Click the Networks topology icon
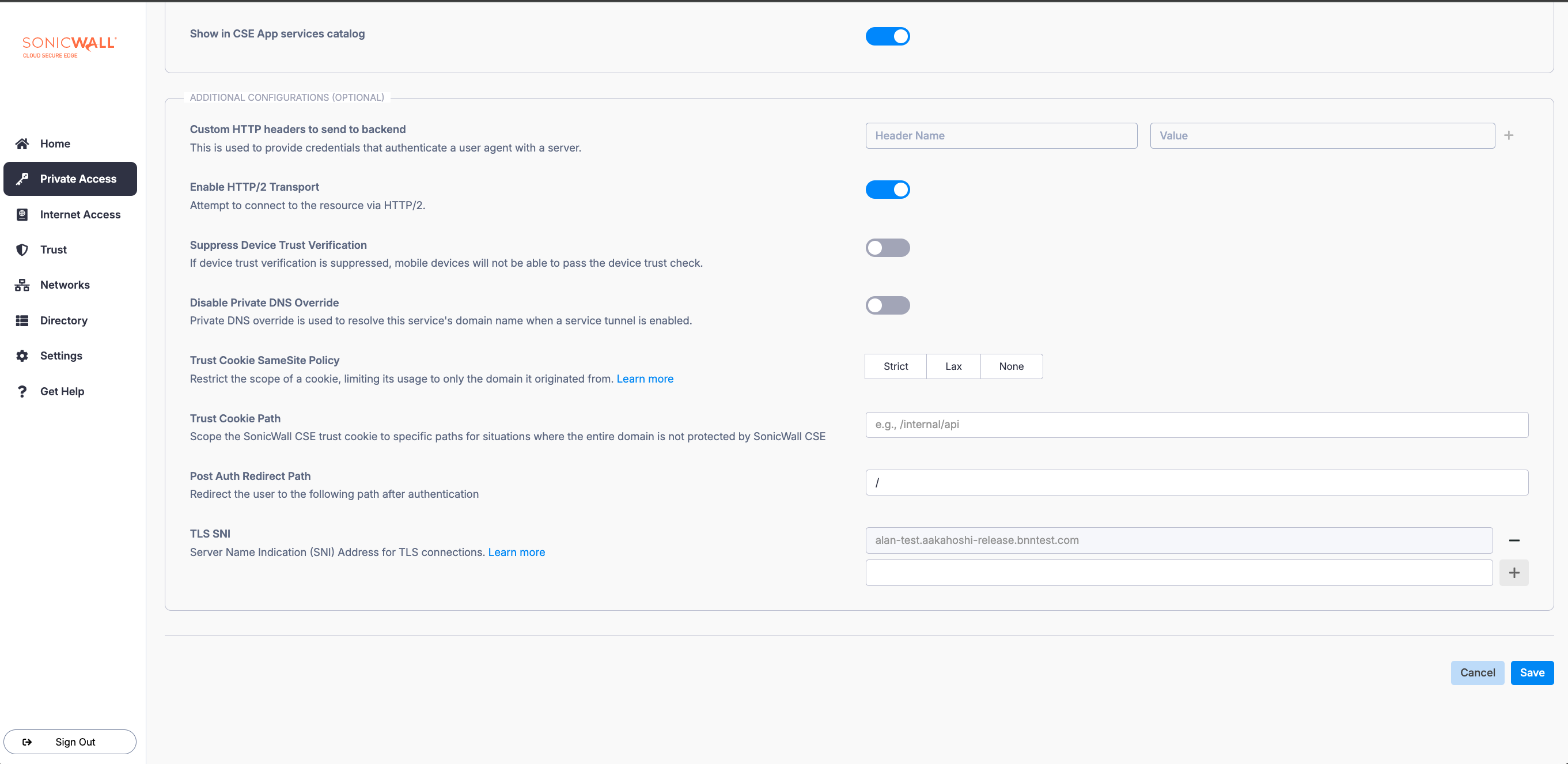This screenshot has width=1568, height=764. [x=22, y=285]
